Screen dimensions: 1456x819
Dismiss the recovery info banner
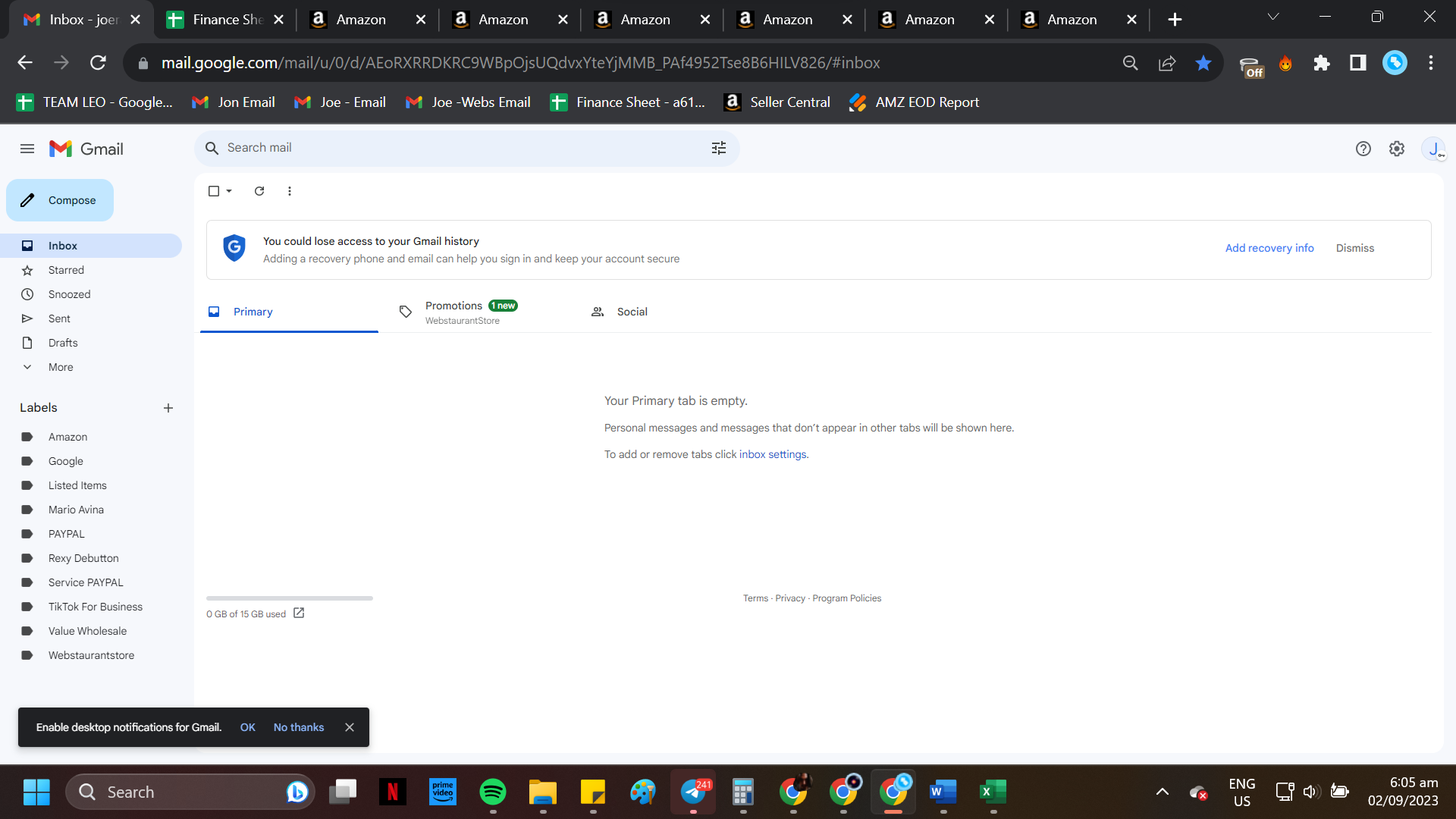[1354, 248]
